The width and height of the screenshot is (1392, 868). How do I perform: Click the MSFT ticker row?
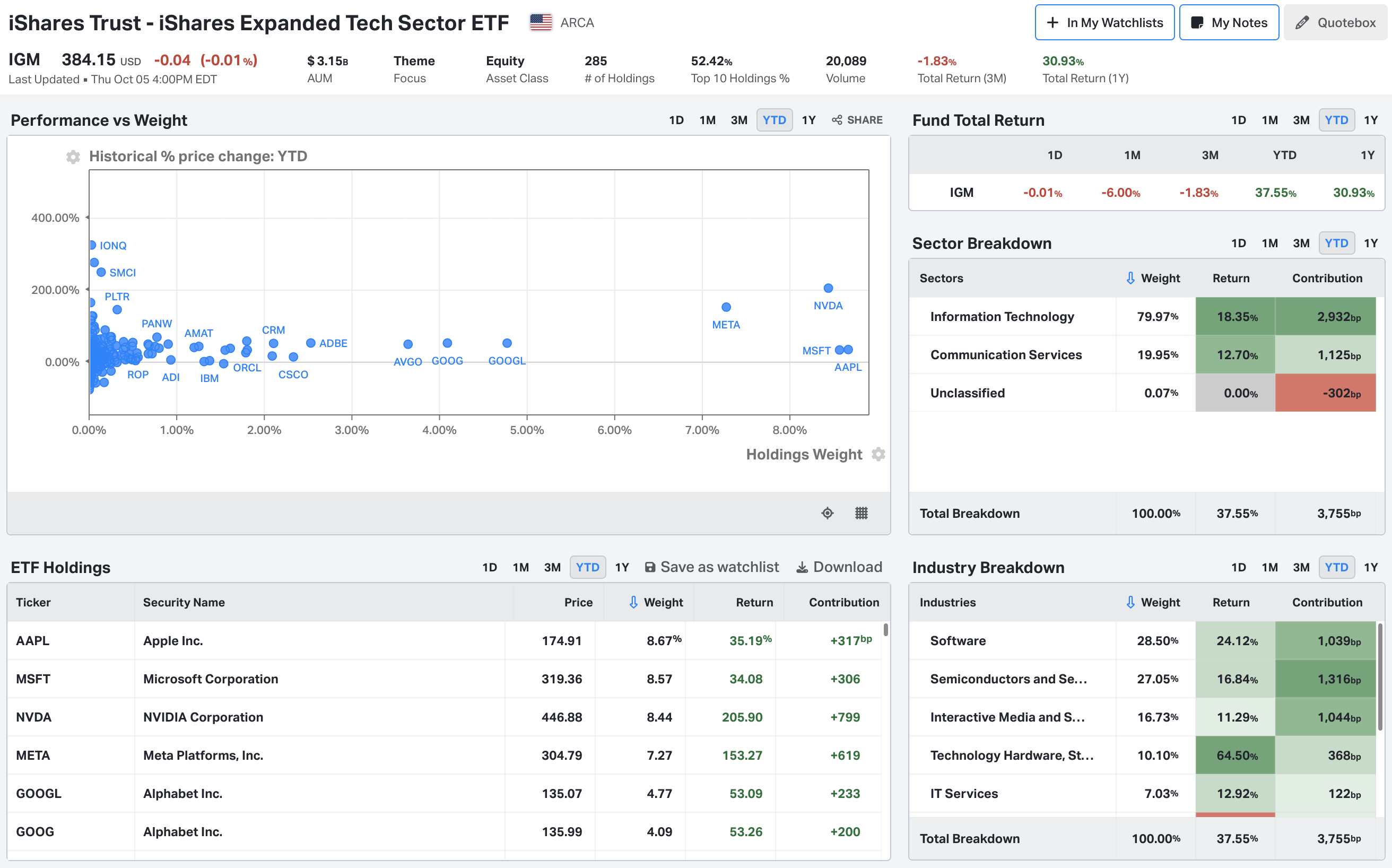click(x=445, y=679)
